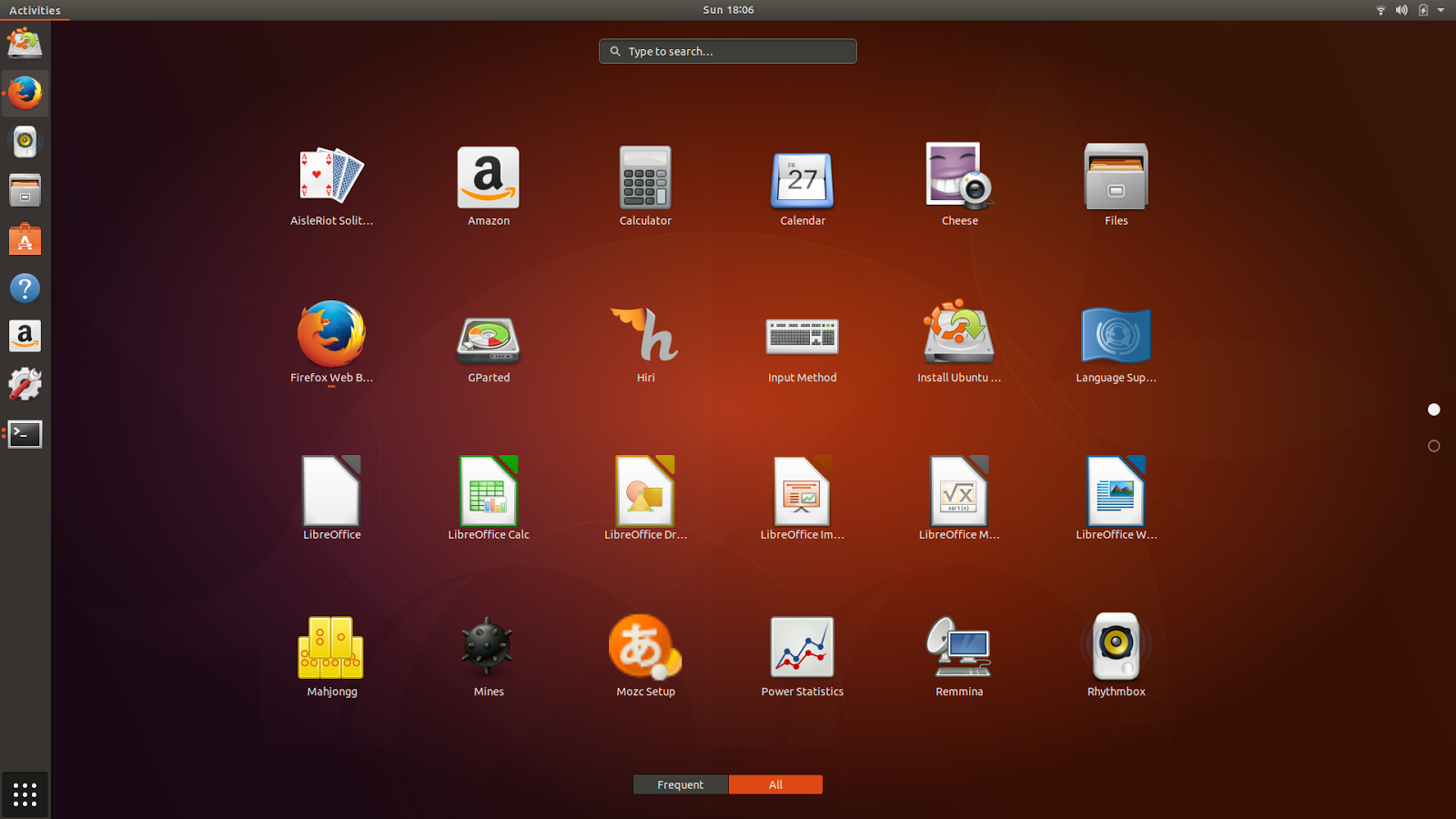Click the Install Ubuntu icon in the dock
The image size is (1456, 819).
pos(25,44)
